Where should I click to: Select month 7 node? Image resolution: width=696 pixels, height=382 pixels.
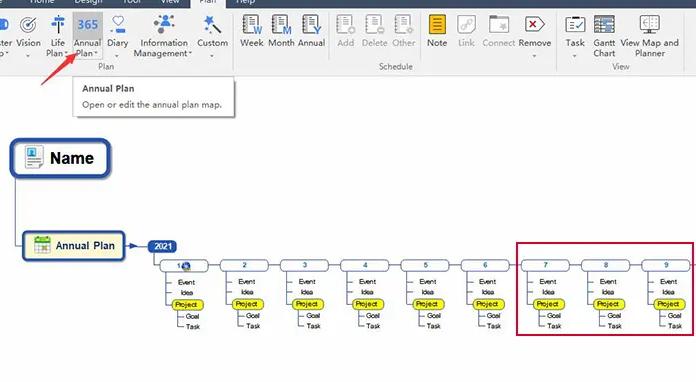click(546, 265)
